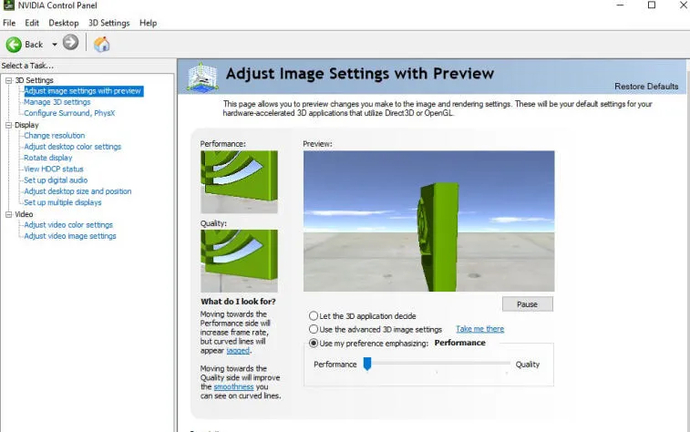The image size is (690, 432).
Task: Open the Home icon in toolbar
Action: point(101,44)
